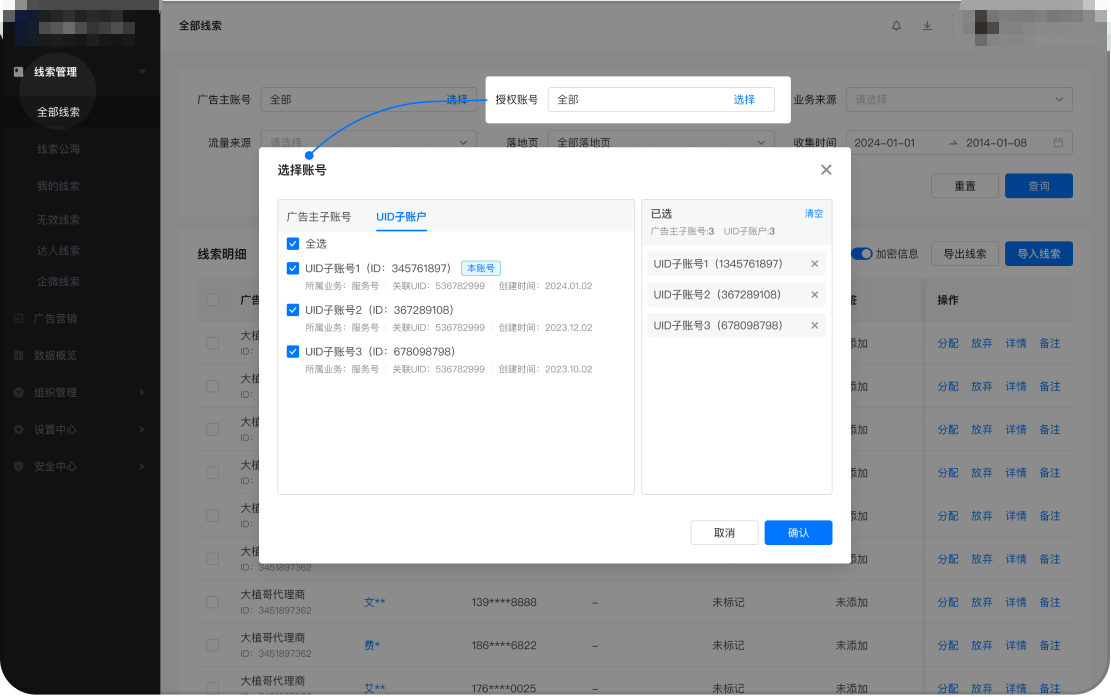Image resolution: width=1111 pixels, height=697 pixels.
Task: Click the download icon in the top bar
Action: pyautogui.click(x=927, y=26)
